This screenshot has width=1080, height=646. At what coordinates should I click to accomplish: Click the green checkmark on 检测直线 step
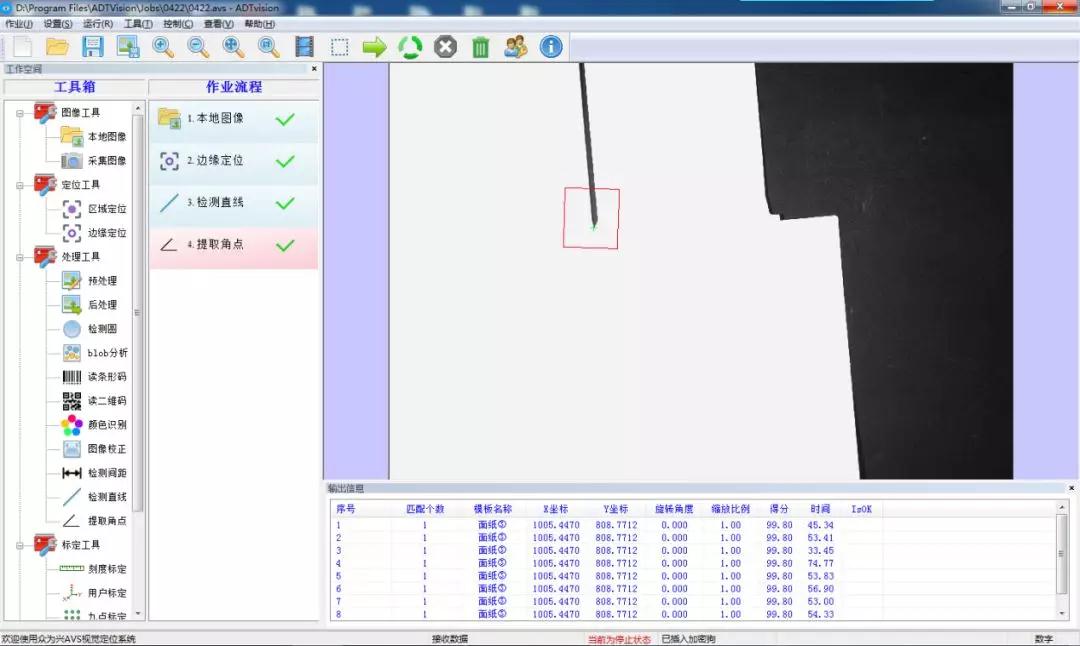point(285,203)
